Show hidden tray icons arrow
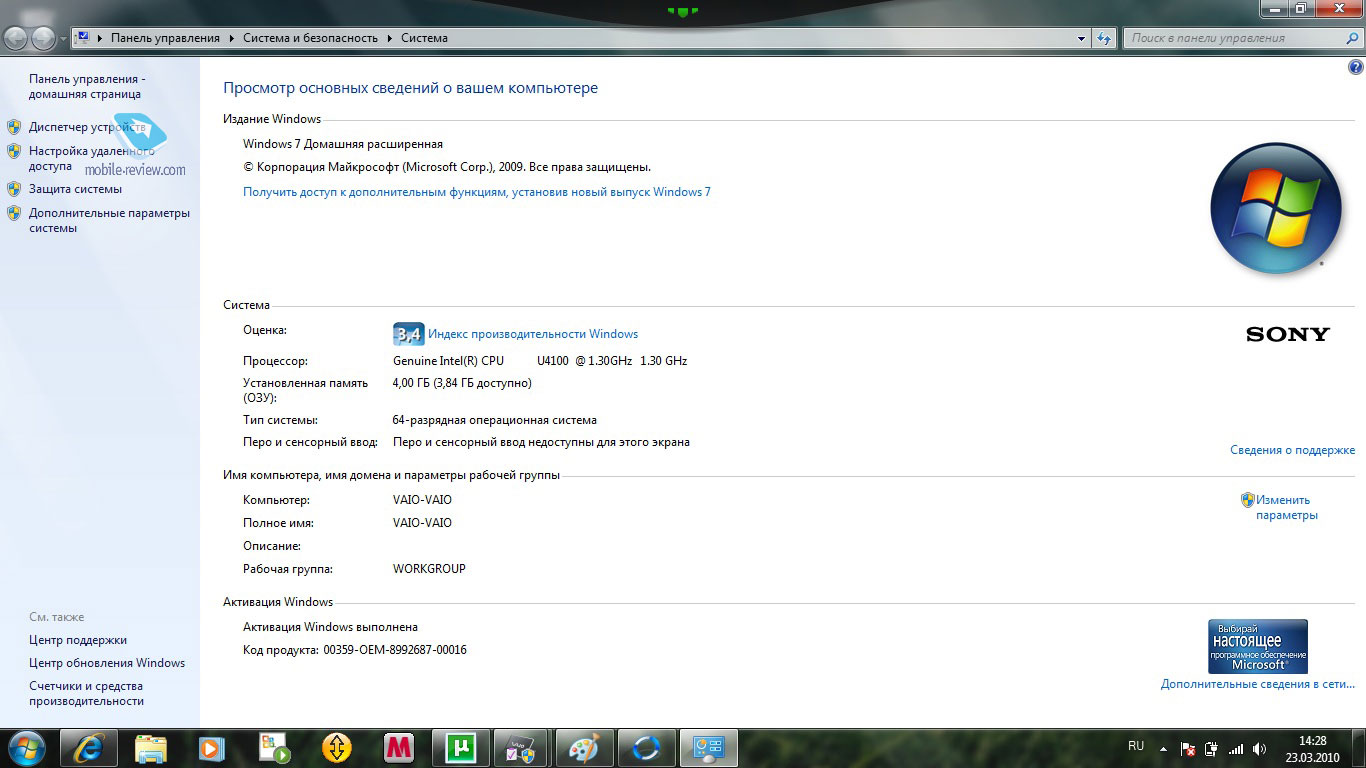The width and height of the screenshot is (1366, 768). tap(1163, 749)
